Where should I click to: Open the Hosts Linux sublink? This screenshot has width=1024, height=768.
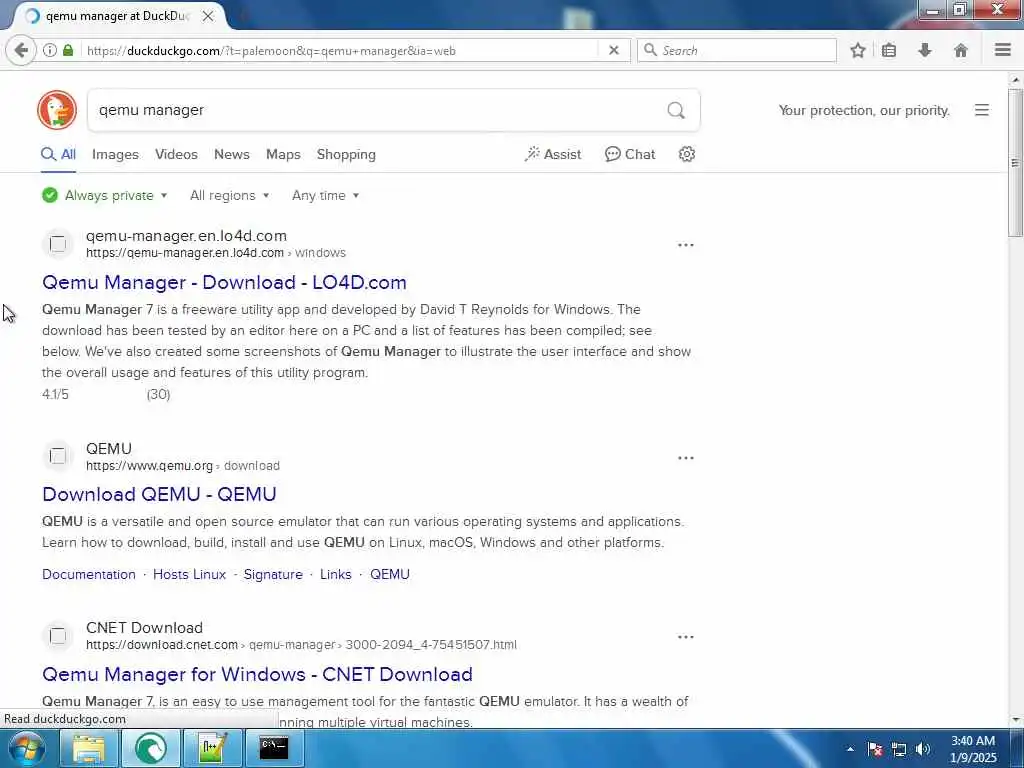[189, 574]
